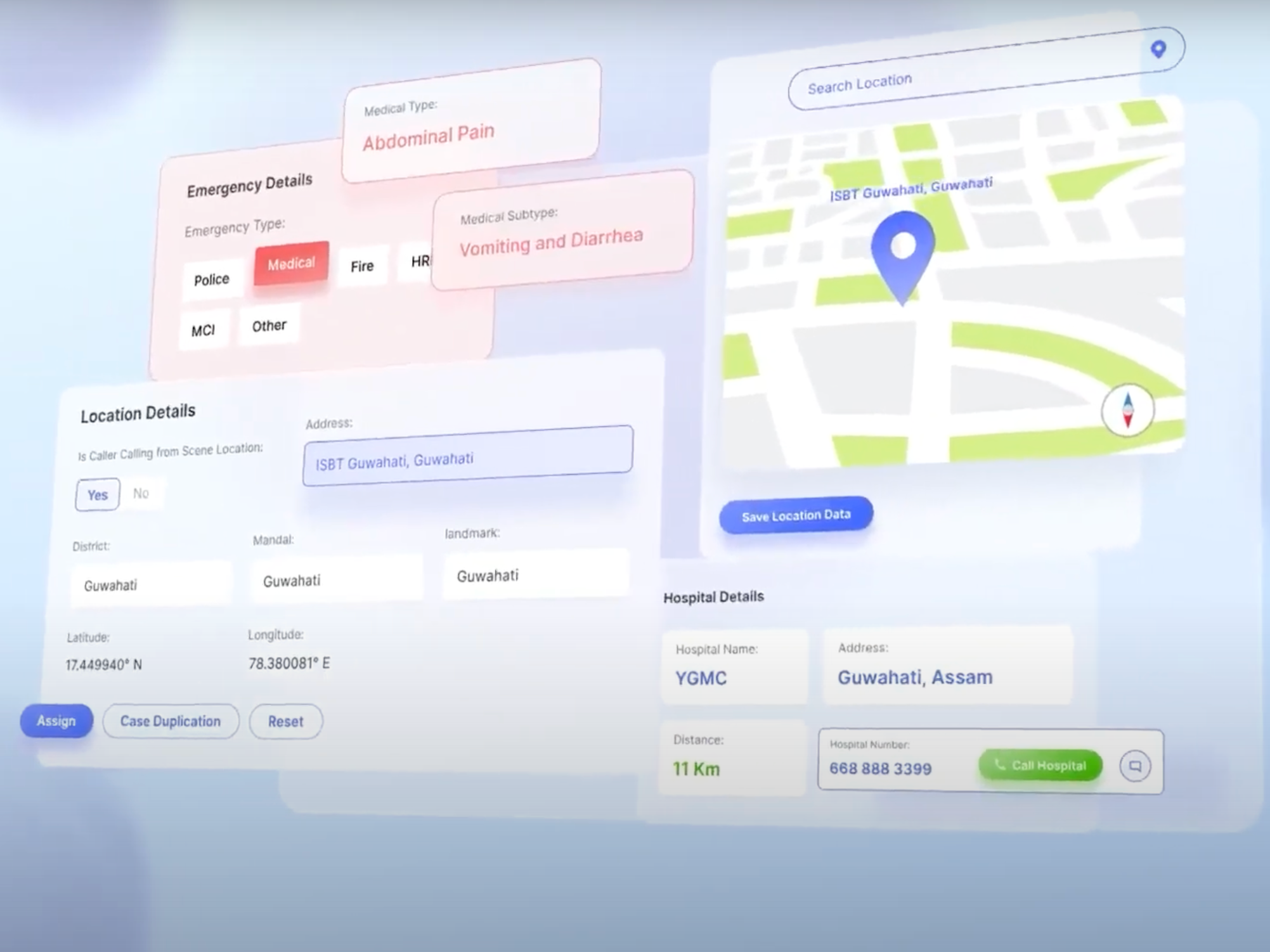Open the Medical Subtype Vomiting and Diarrhea card
1270x952 pixels.
(x=563, y=229)
